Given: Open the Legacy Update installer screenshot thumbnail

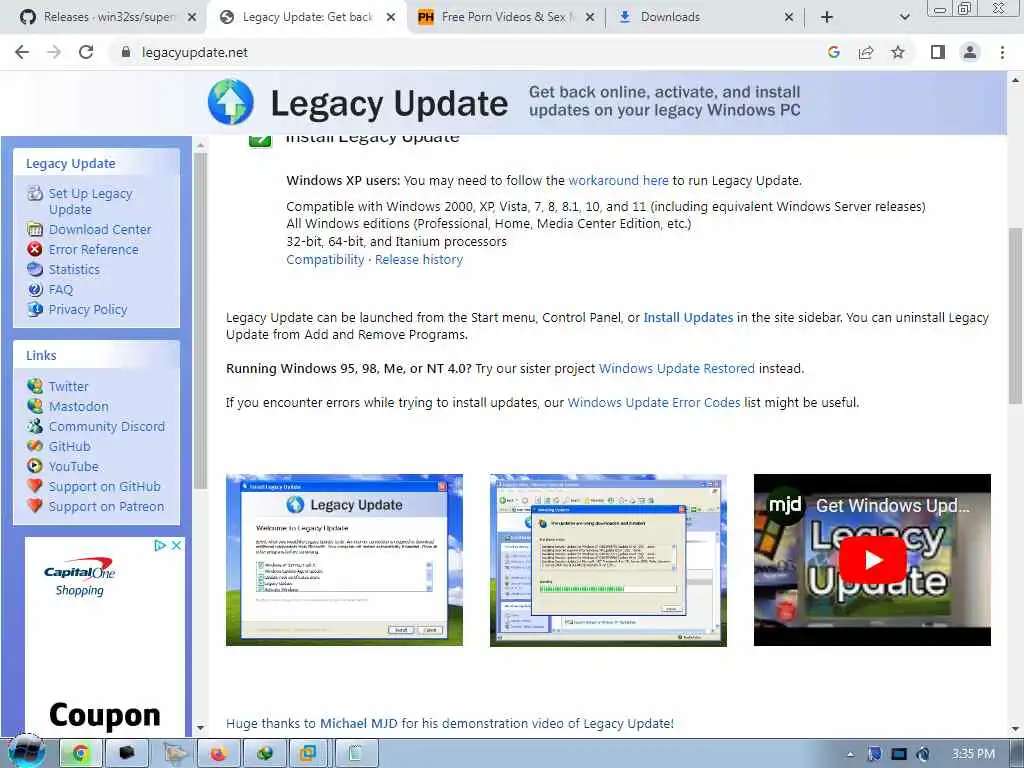Looking at the screenshot, I should pos(344,560).
